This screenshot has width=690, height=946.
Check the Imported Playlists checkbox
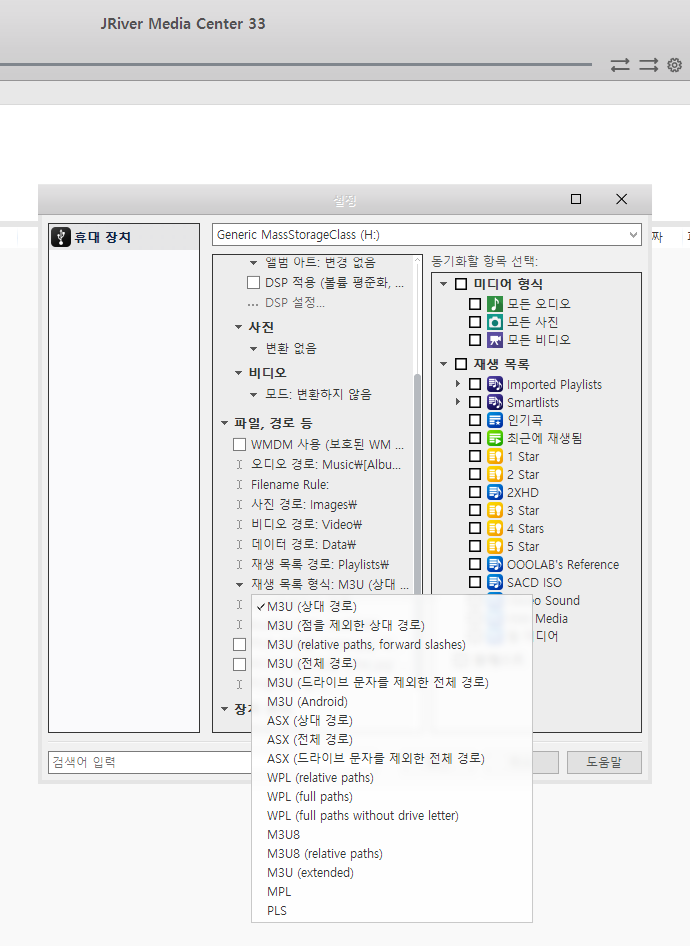tap(475, 384)
